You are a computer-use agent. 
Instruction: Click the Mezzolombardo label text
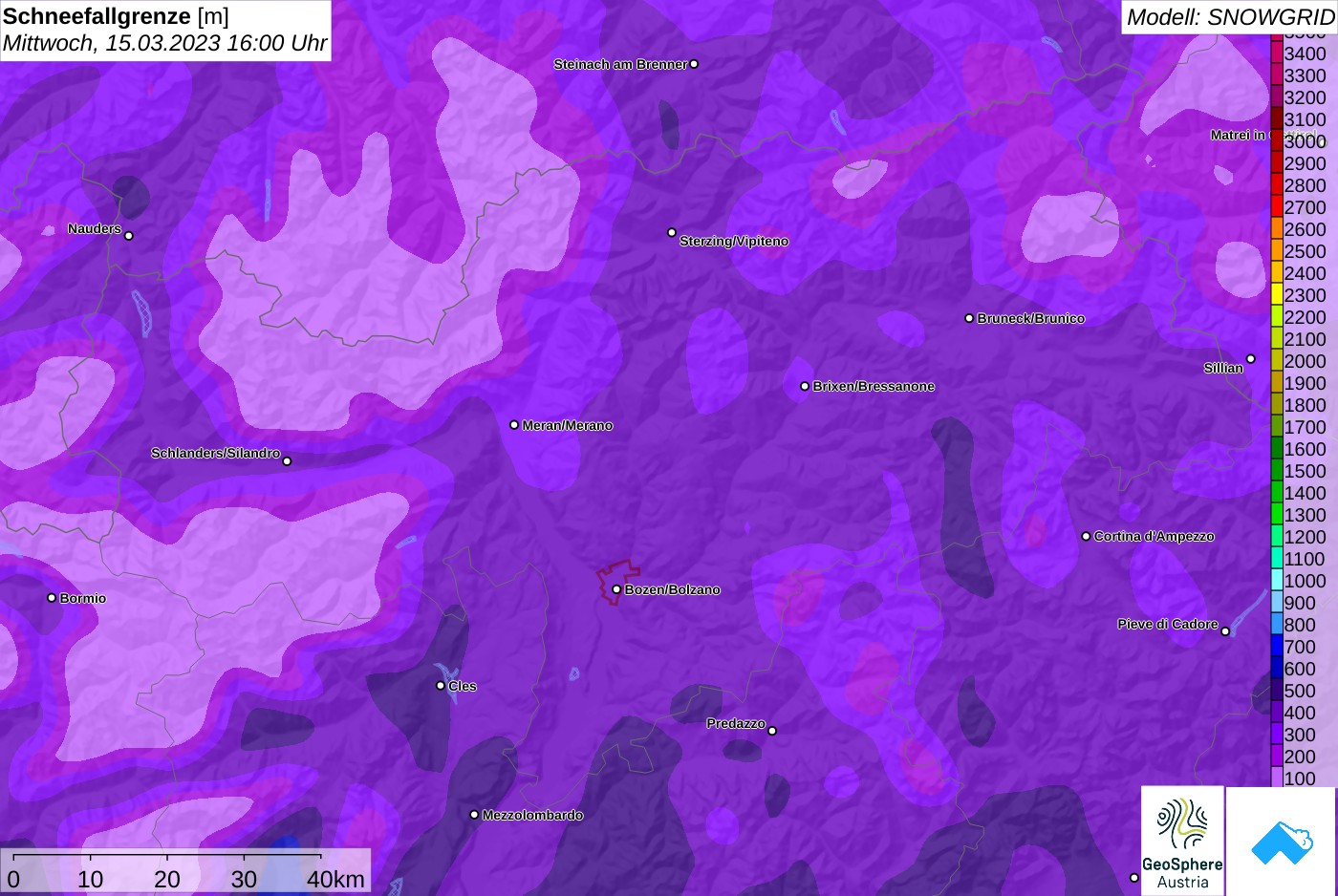pos(532,816)
